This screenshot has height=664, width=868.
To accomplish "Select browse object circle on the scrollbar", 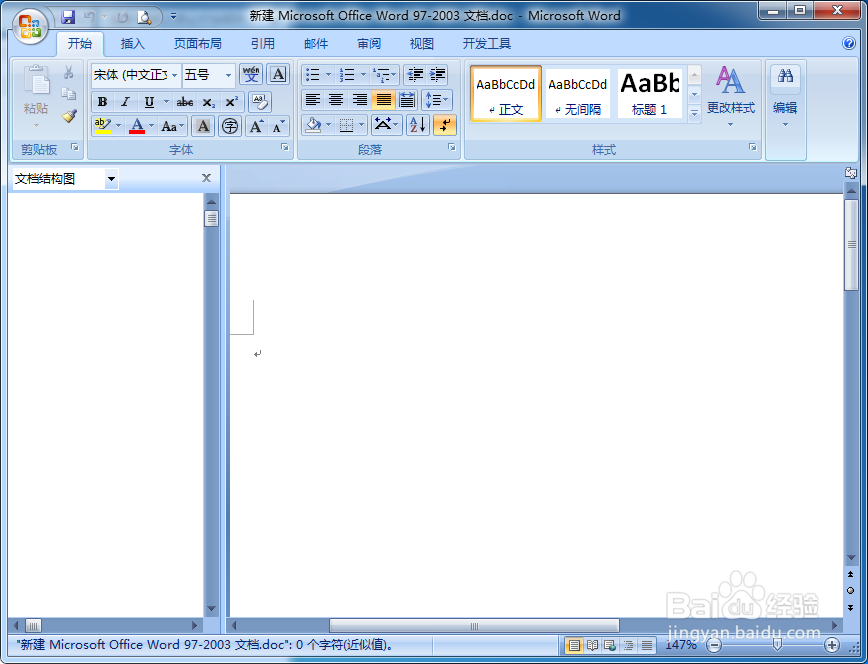I will tap(851, 590).
